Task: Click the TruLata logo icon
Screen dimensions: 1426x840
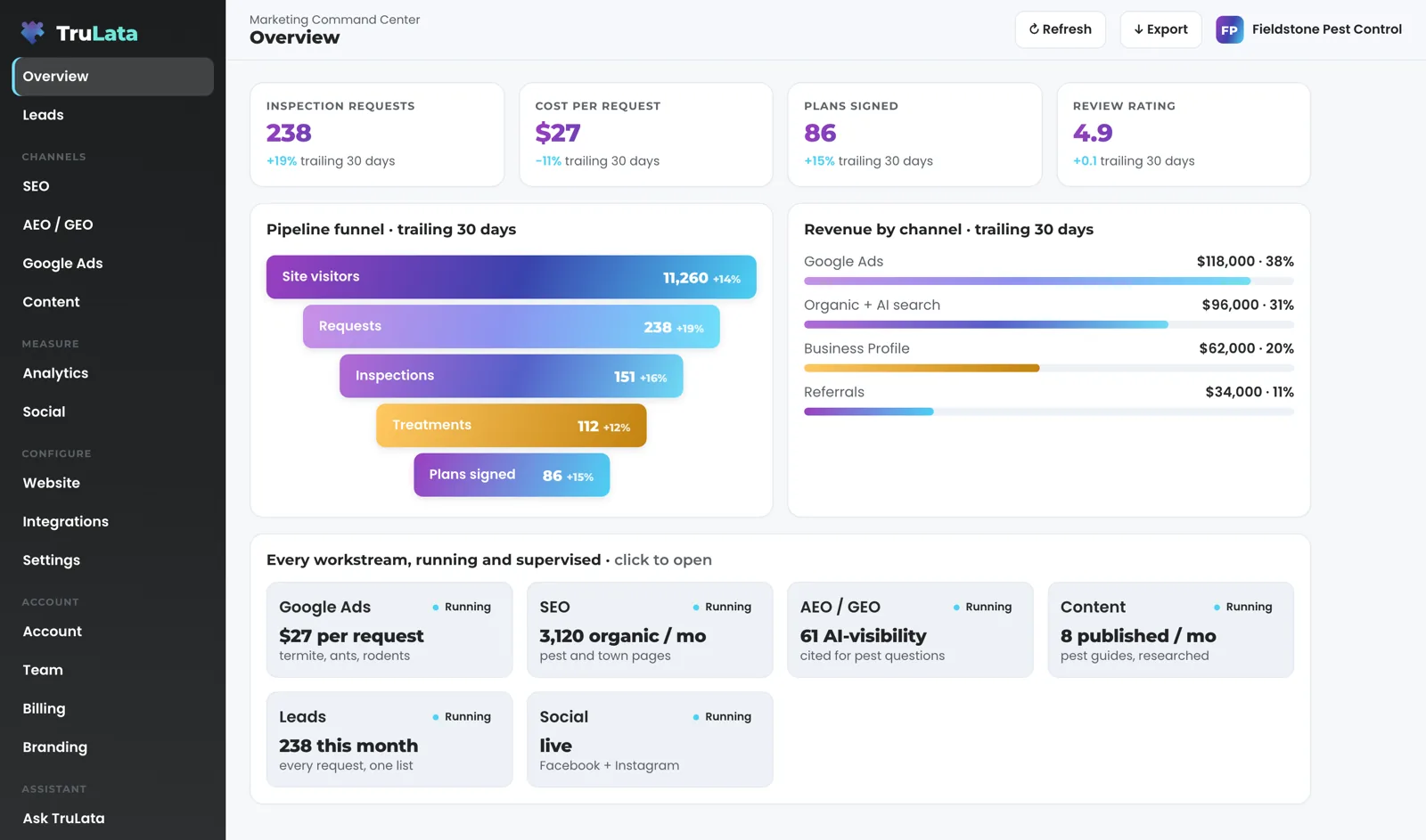Action: point(33,33)
